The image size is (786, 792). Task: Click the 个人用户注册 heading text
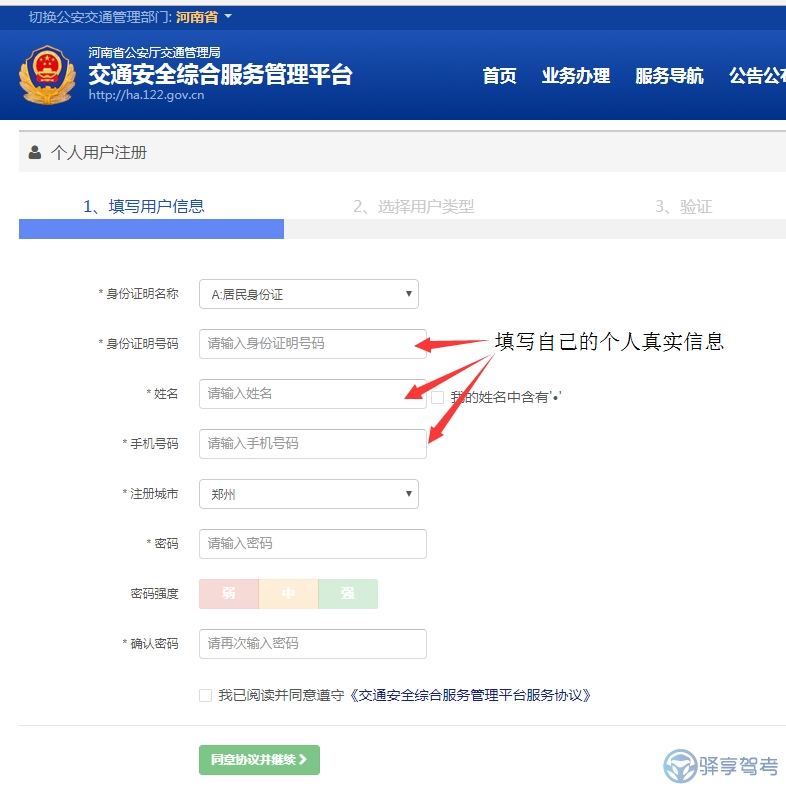click(x=99, y=153)
